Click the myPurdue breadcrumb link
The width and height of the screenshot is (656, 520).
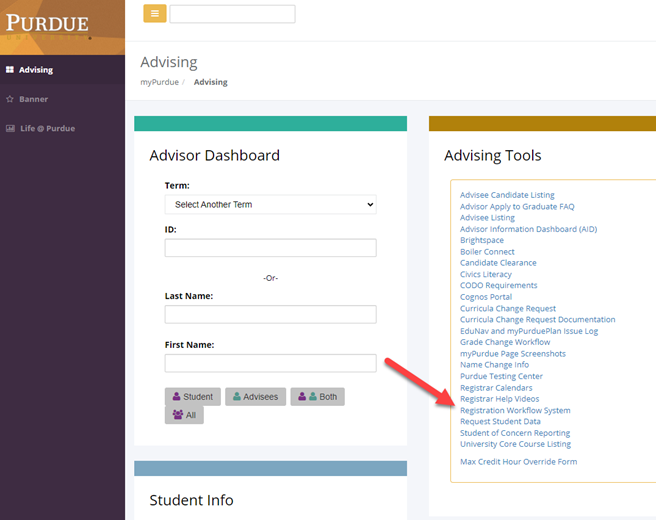click(159, 82)
